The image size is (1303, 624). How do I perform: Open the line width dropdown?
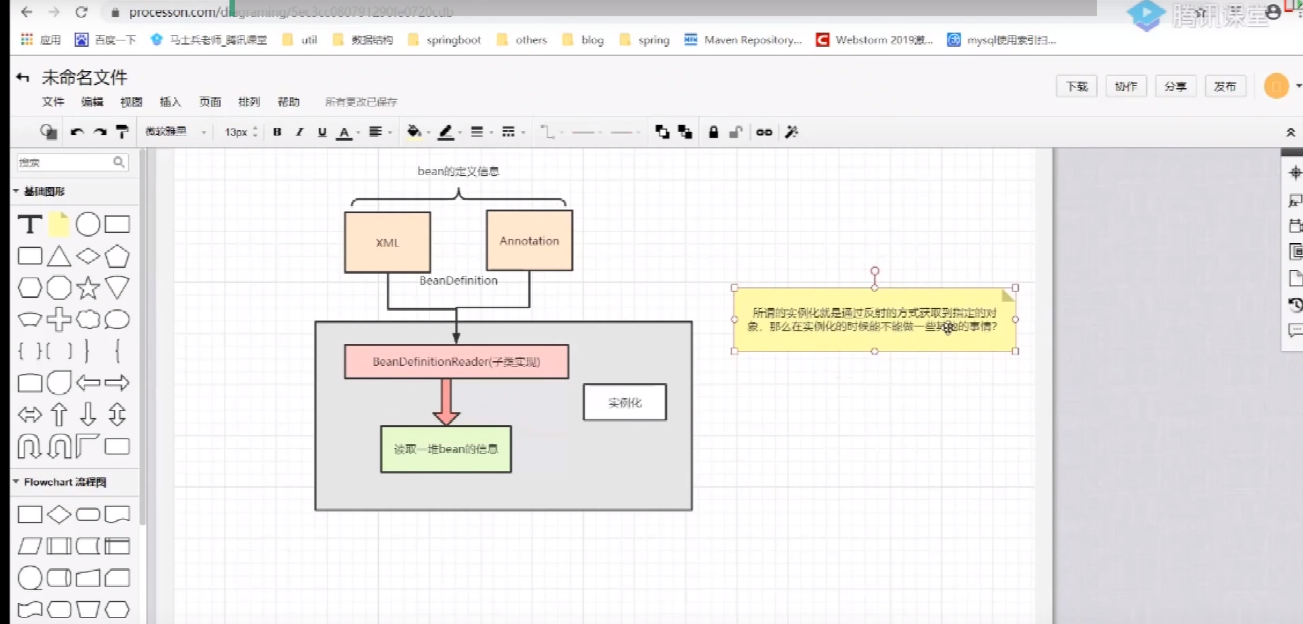pyautogui.click(x=480, y=132)
